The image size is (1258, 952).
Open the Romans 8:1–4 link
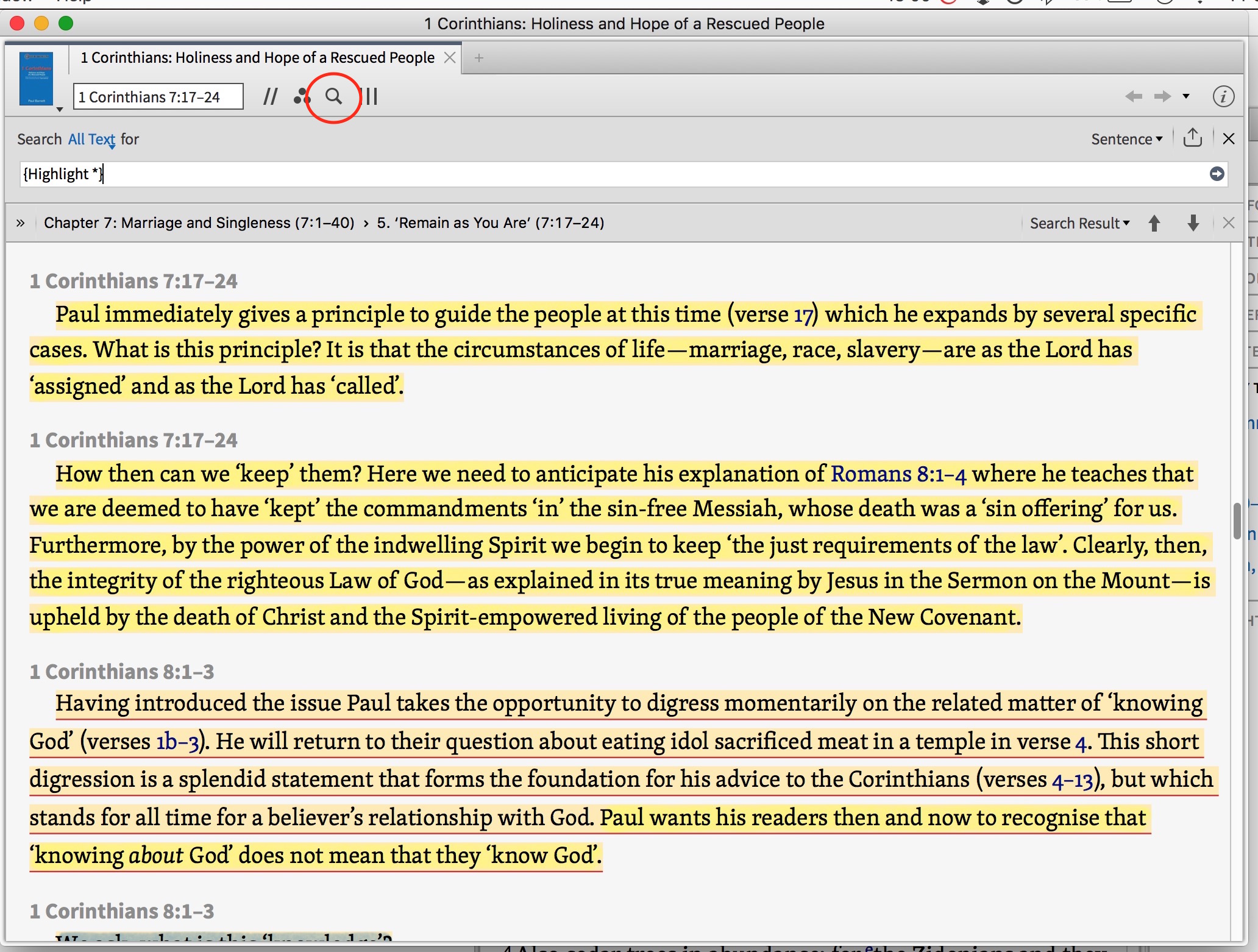tap(898, 474)
